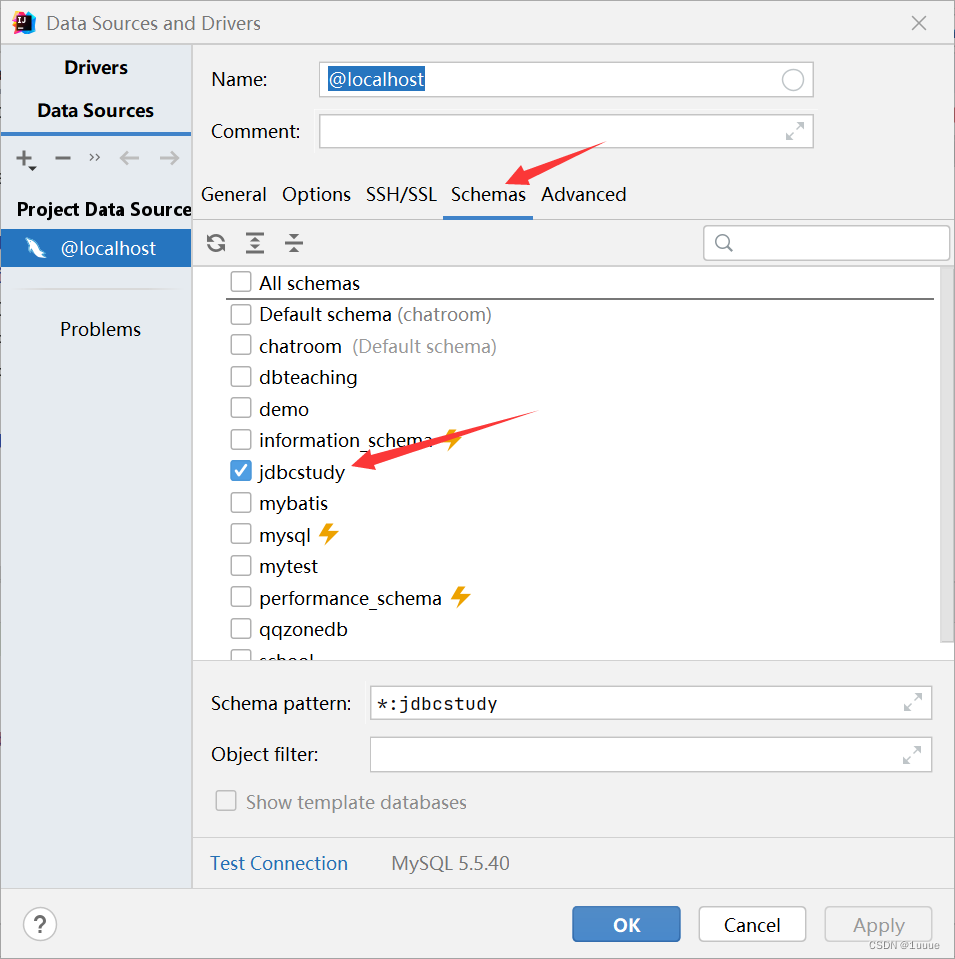The height and width of the screenshot is (959, 955).
Task: Enable the dbteaching schema checkbox
Action: (x=240, y=377)
